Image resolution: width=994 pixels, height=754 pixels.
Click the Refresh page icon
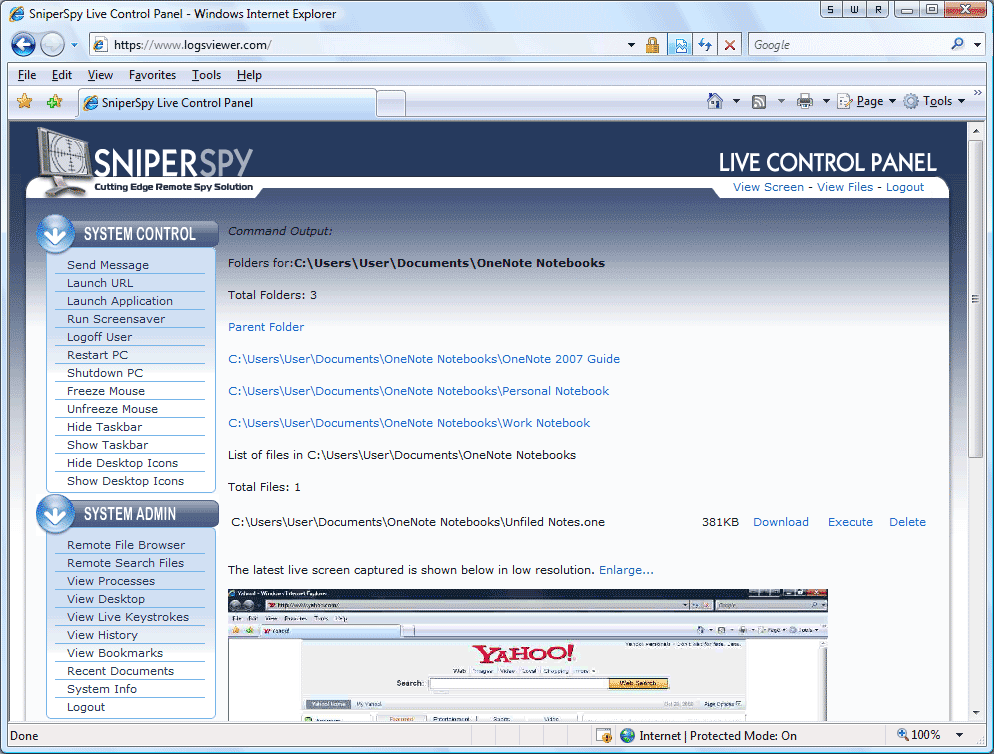pos(705,45)
